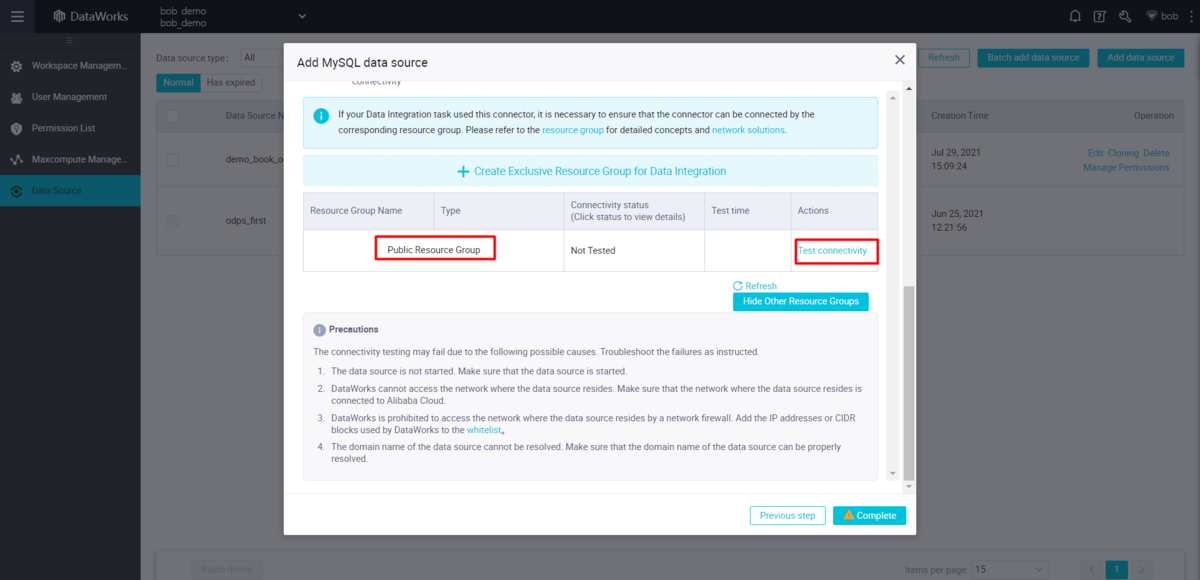
Task: Select the Has expired tab
Action: [x=231, y=82]
